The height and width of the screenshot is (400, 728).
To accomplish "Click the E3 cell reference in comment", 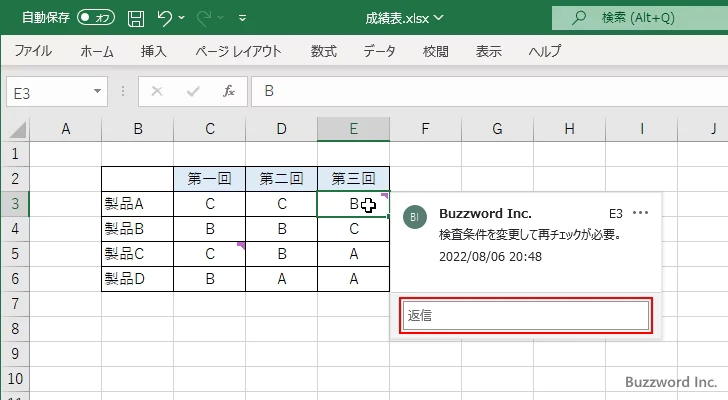I will (x=616, y=213).
